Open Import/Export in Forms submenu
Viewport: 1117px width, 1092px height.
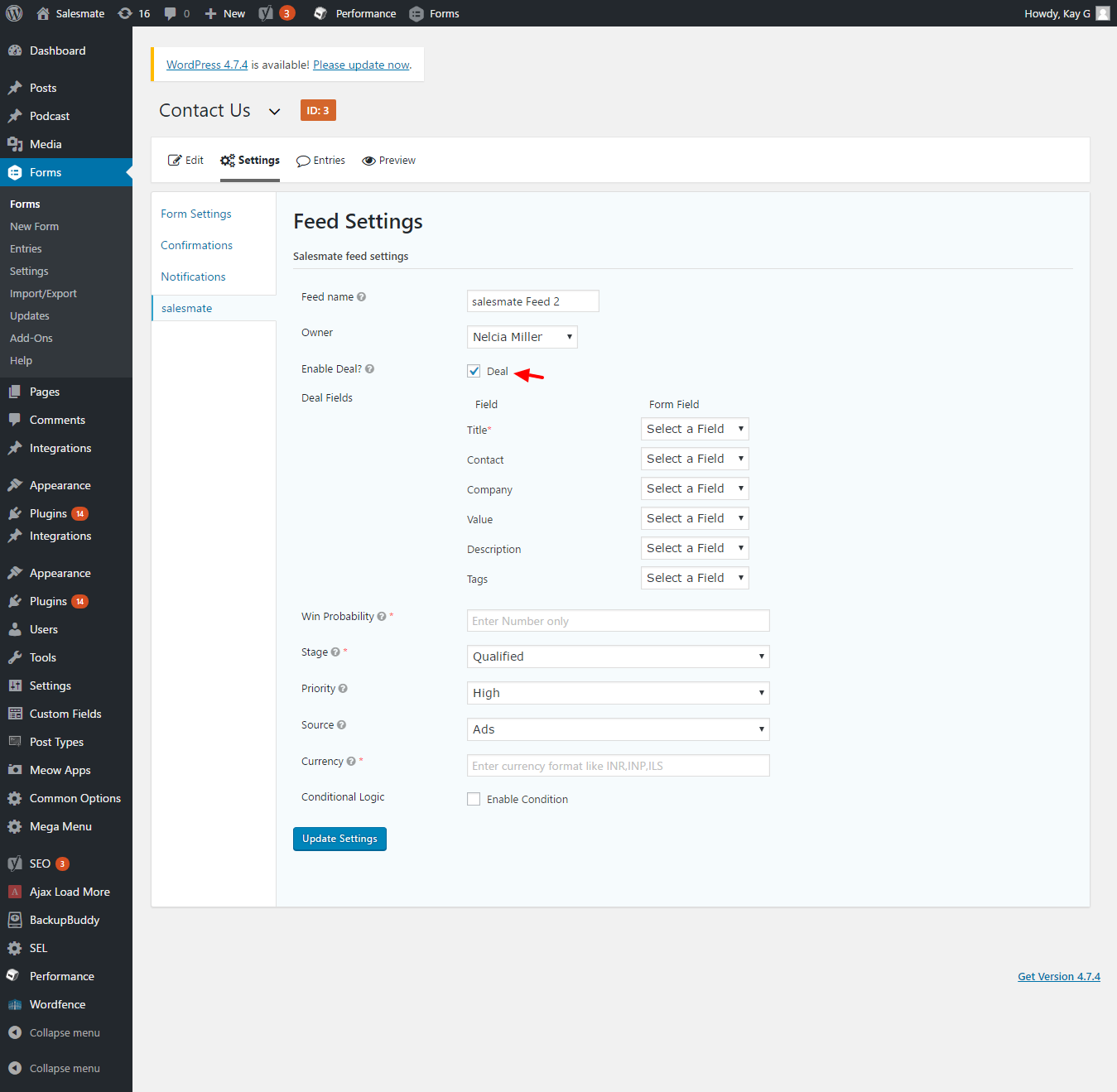43,293
